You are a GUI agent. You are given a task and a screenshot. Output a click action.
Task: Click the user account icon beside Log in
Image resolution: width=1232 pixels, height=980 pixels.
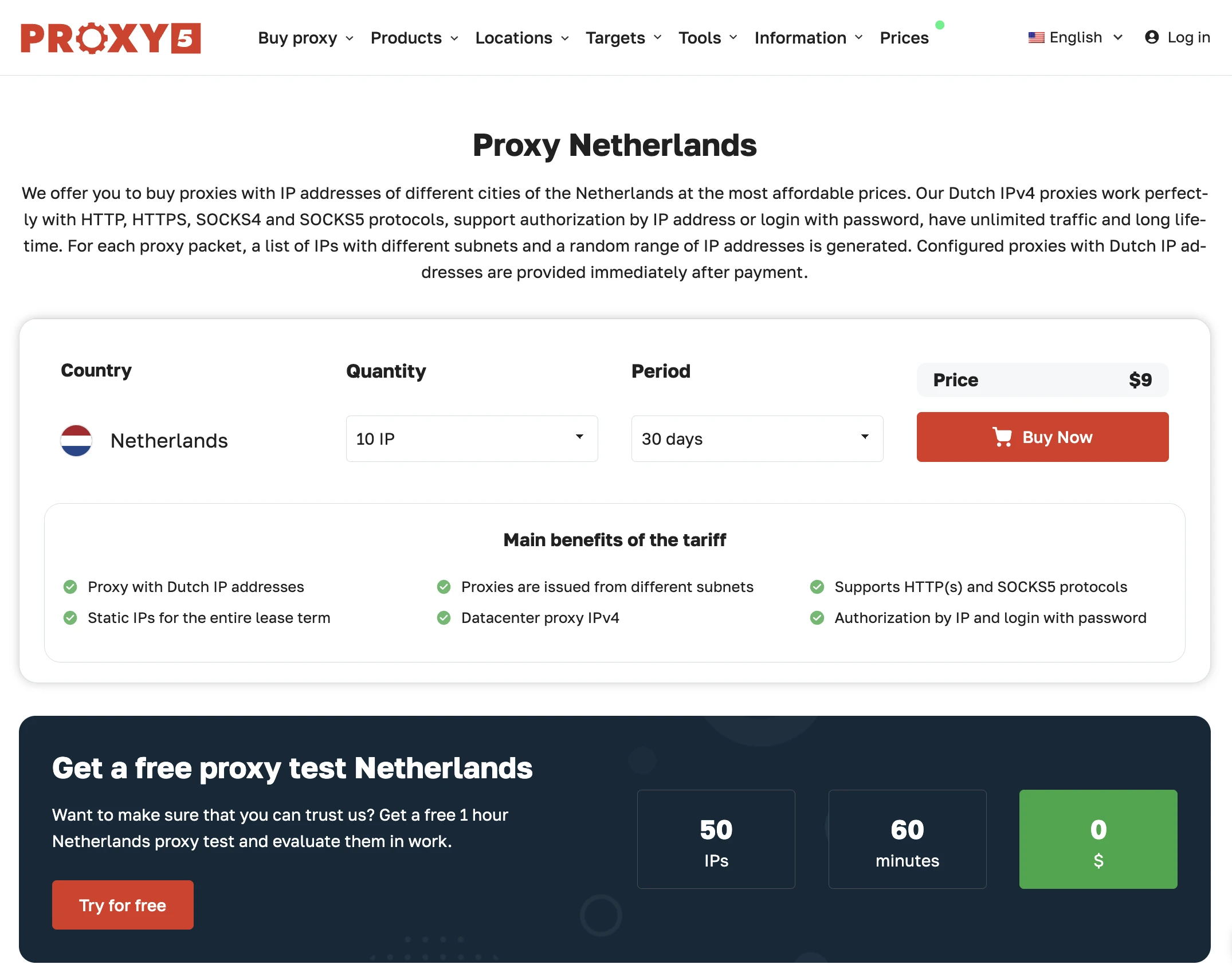point(1152,37)
